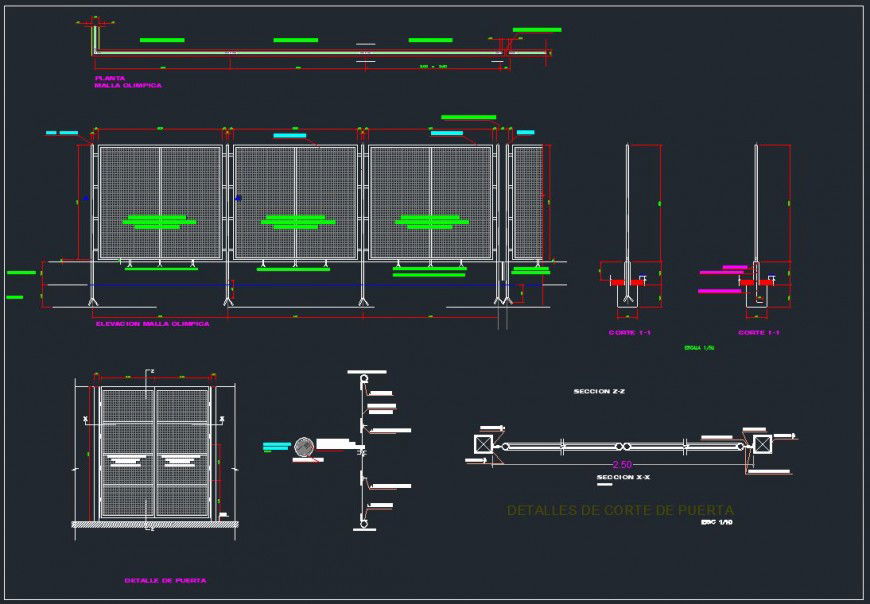
Task: Select the CORTE 1-1 label under left section
Action: (x=629, y=332)
